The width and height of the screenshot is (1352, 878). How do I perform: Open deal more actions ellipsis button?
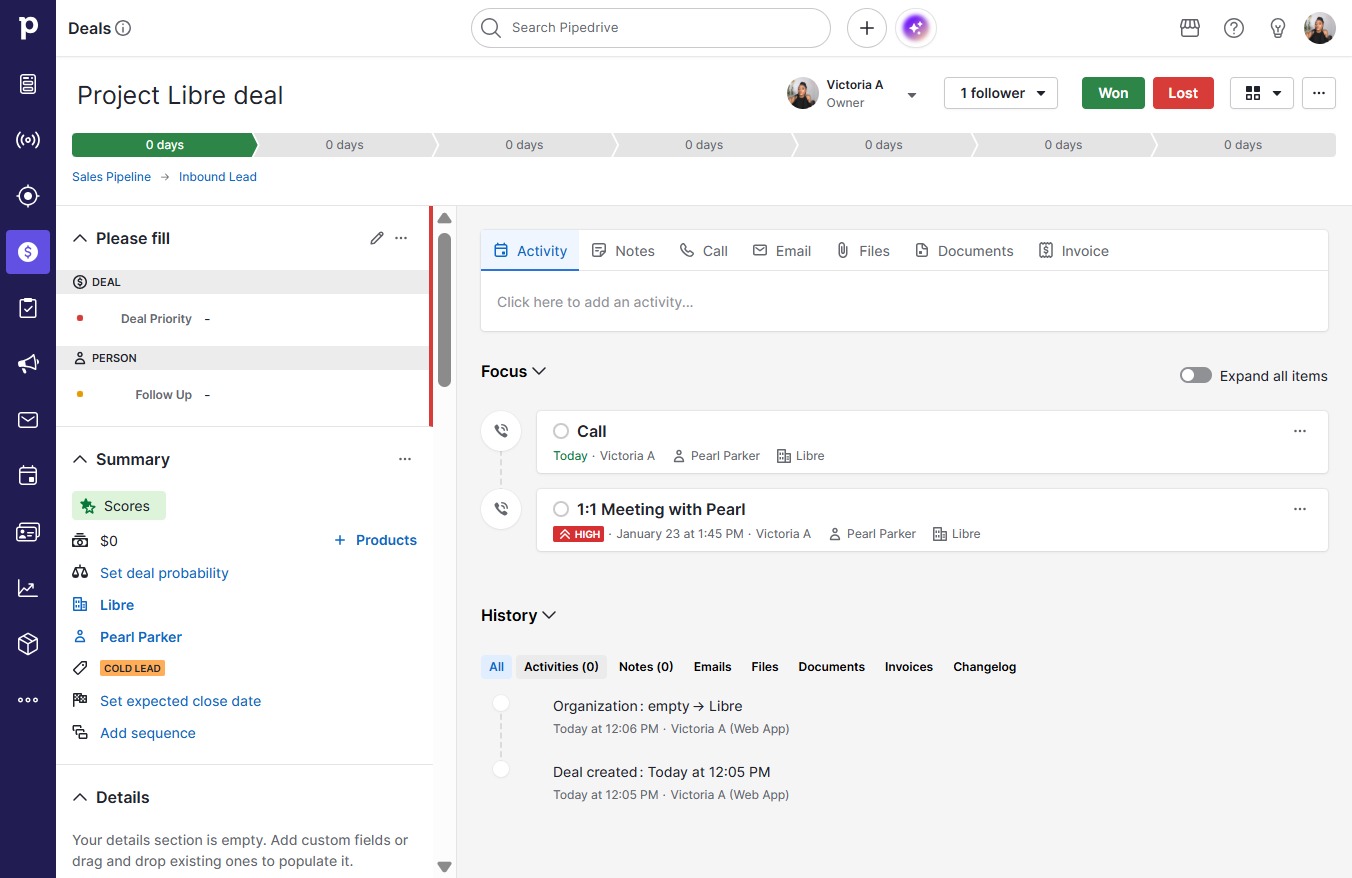click(x=1319, y=93)
